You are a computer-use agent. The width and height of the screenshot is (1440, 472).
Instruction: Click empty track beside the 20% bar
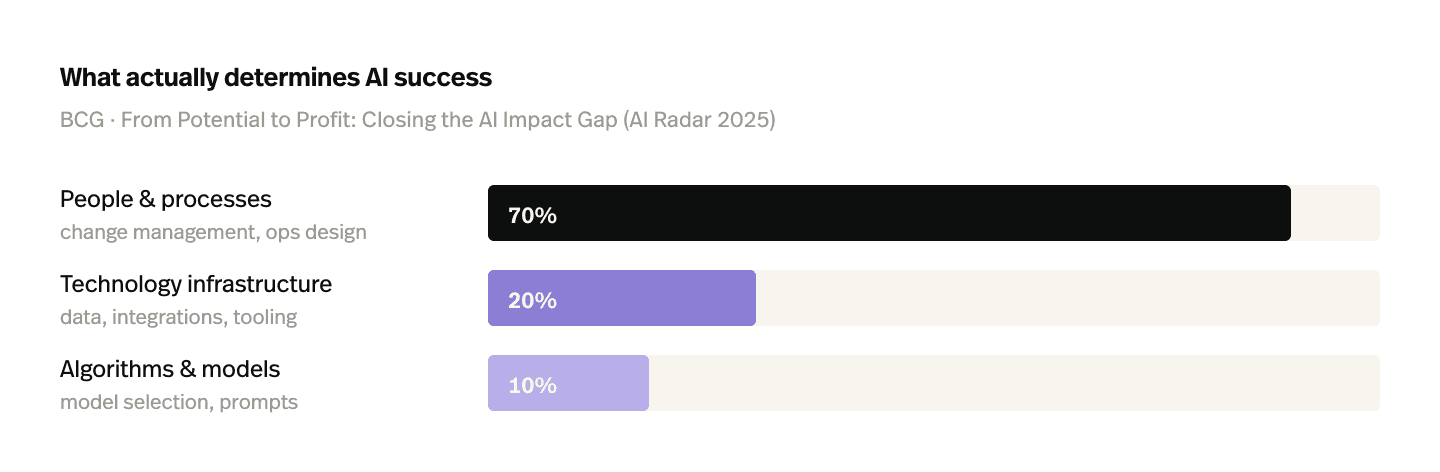(x=1068, y=298)
